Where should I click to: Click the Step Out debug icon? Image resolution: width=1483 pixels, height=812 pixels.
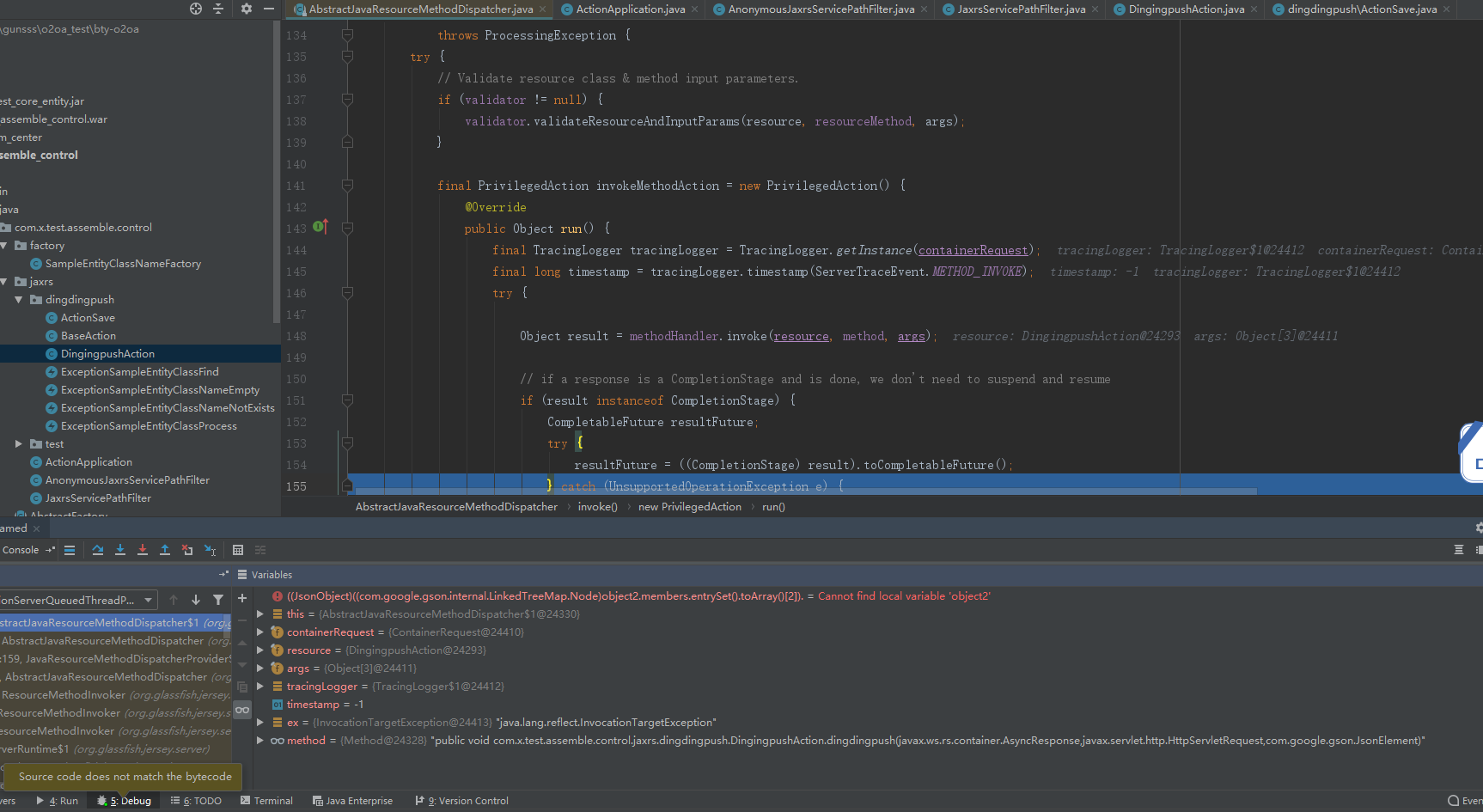(165, 550)
